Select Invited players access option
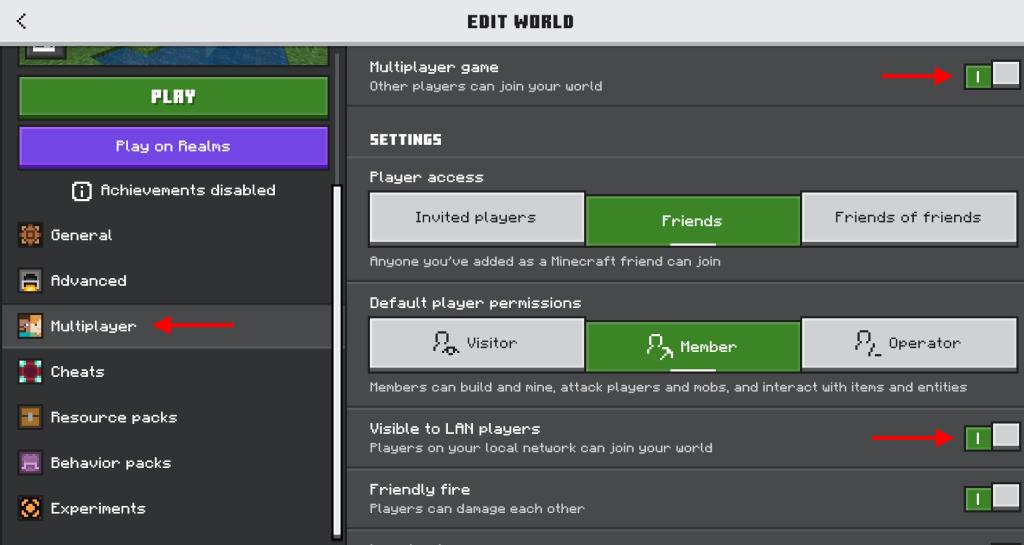The width and height of the screenshot is (1024, 545). point(476,218)
